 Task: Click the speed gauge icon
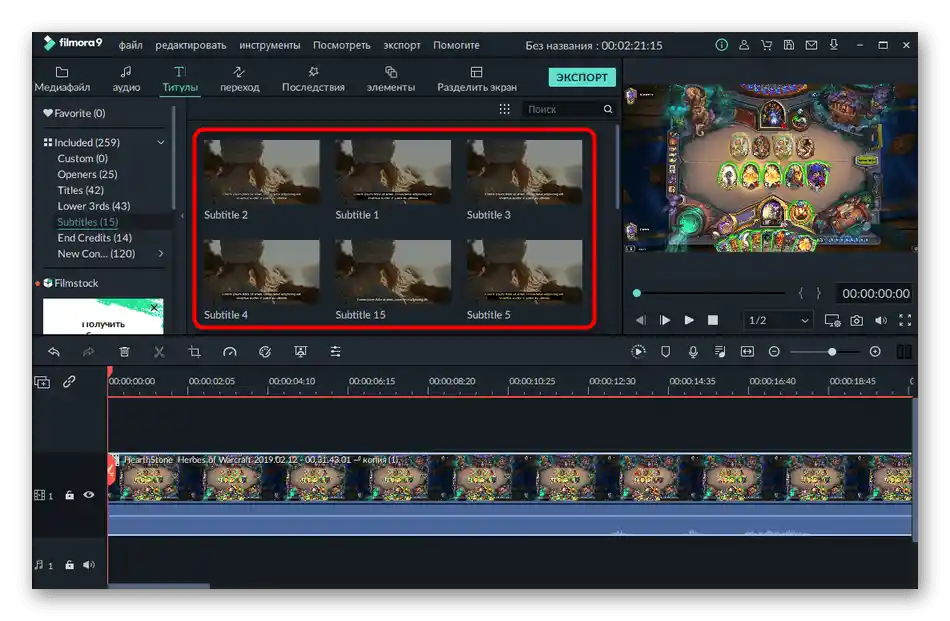(x=230, y=352)
